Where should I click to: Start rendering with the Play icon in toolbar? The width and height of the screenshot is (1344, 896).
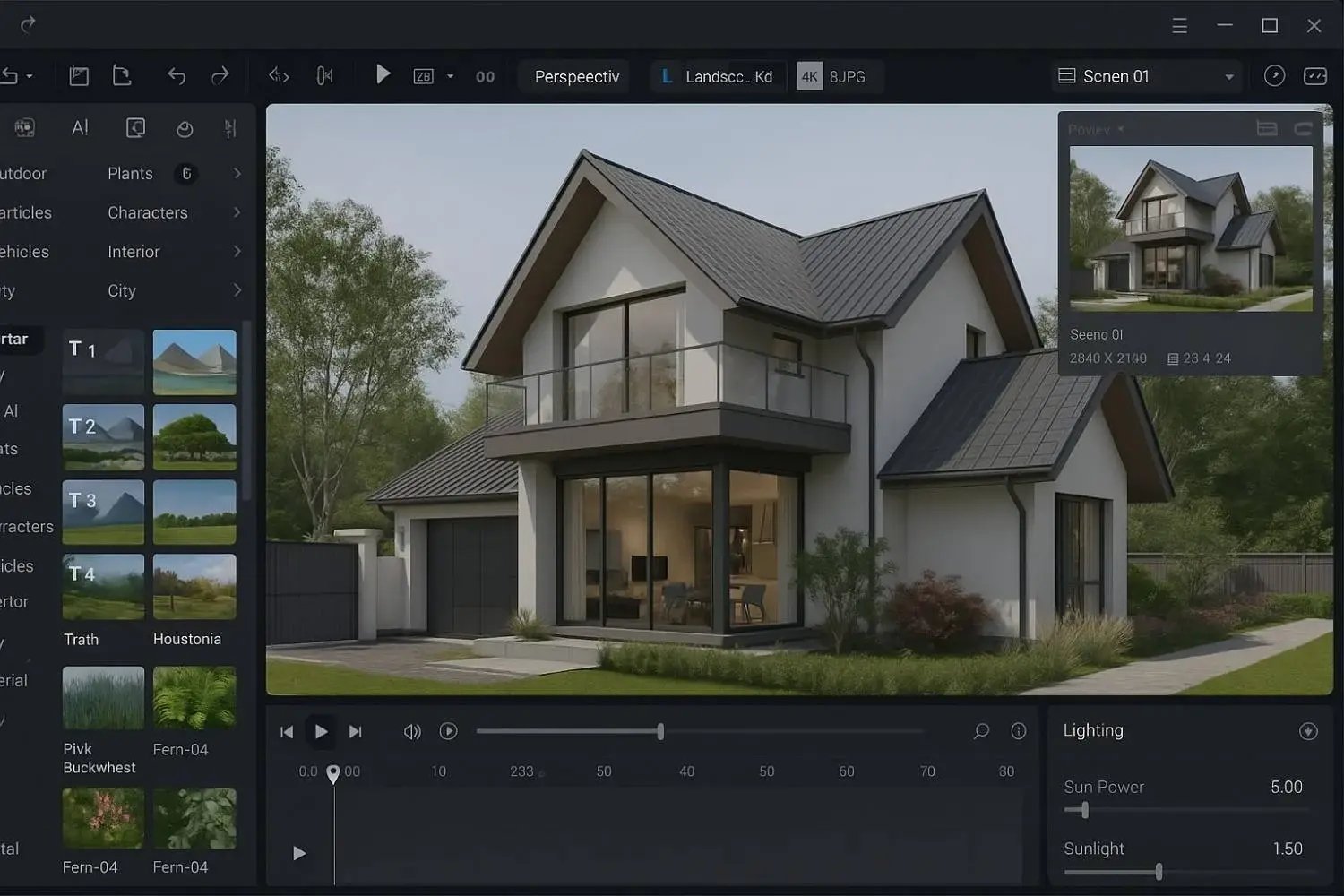coord(383,74)
